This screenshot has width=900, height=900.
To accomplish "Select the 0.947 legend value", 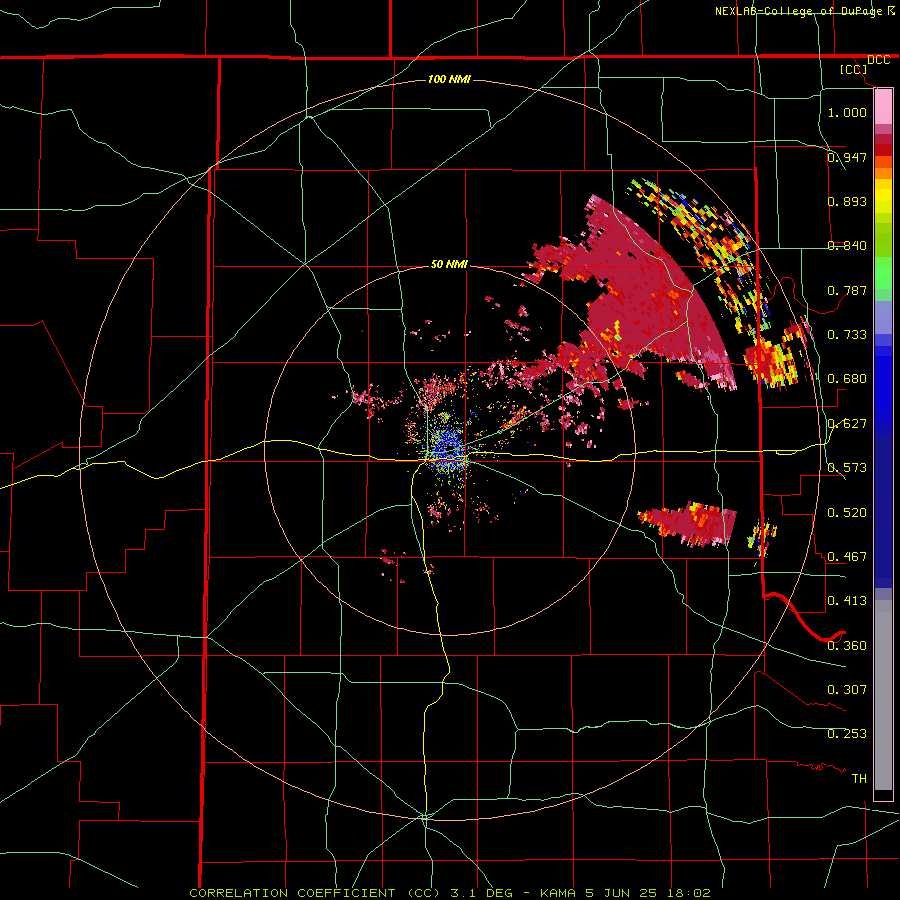I will (847, 157).
